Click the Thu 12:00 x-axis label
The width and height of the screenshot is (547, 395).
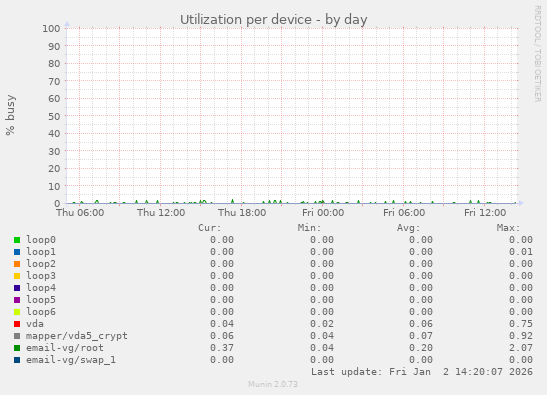161,213
